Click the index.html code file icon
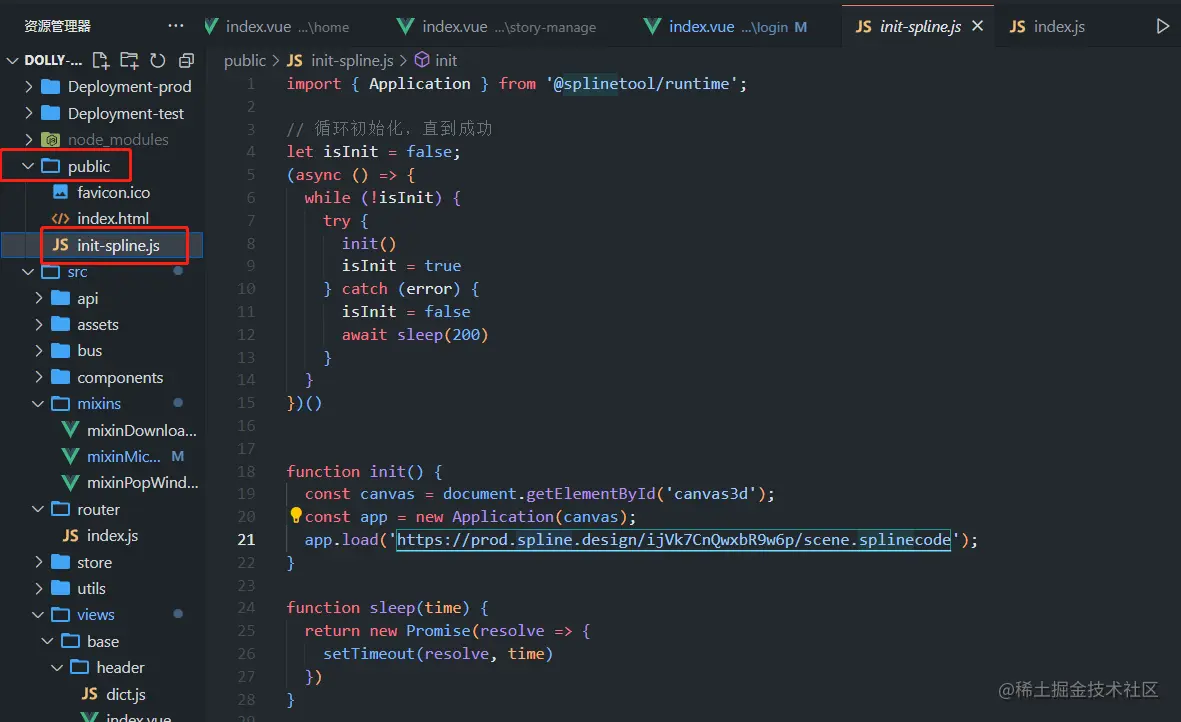Screen dimensions: 1181x722 pos(60,218)
